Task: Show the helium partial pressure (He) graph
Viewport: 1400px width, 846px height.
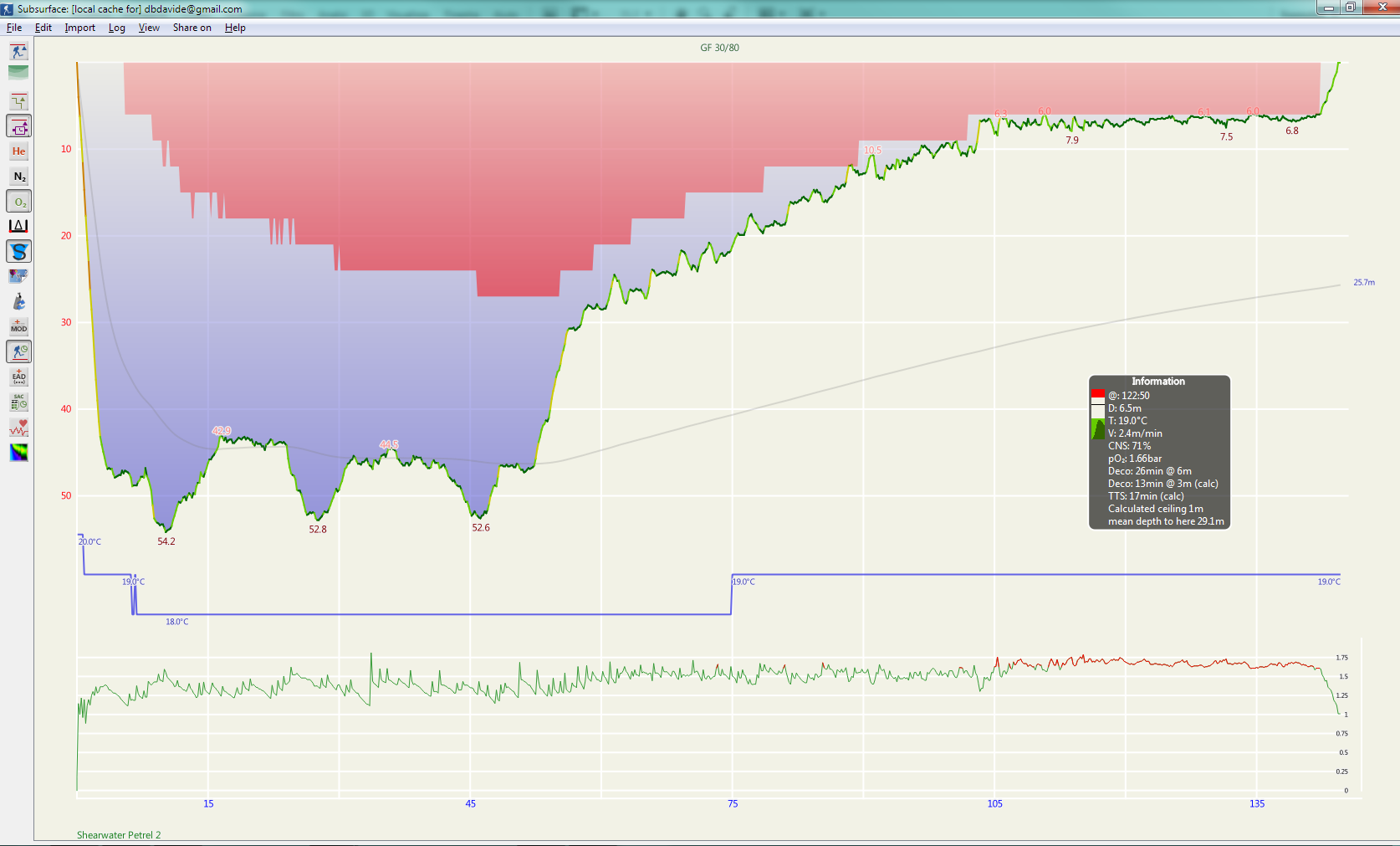Action: click(x=18, y=151)
